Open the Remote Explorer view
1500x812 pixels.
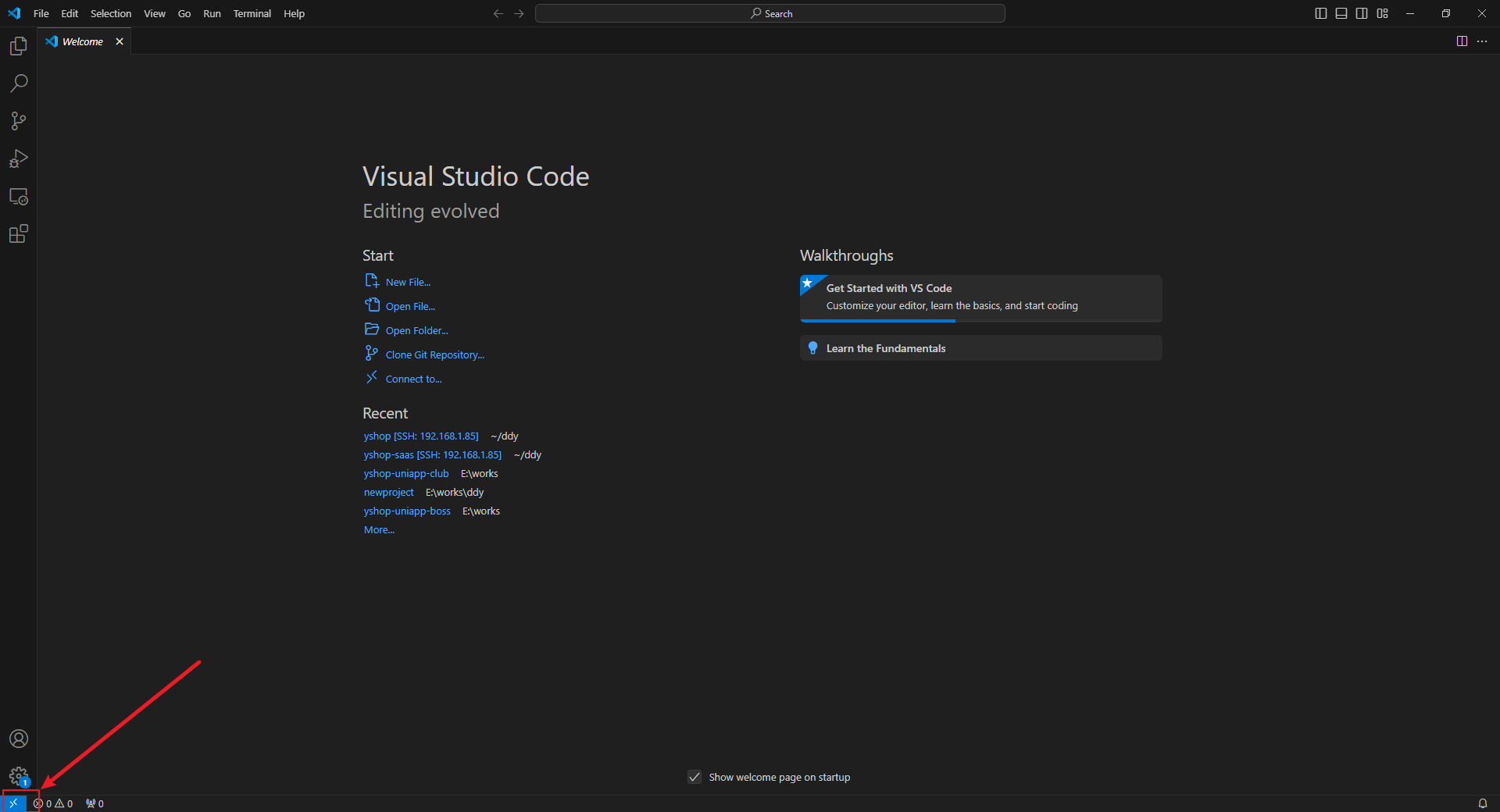click(x=19, y=196)
